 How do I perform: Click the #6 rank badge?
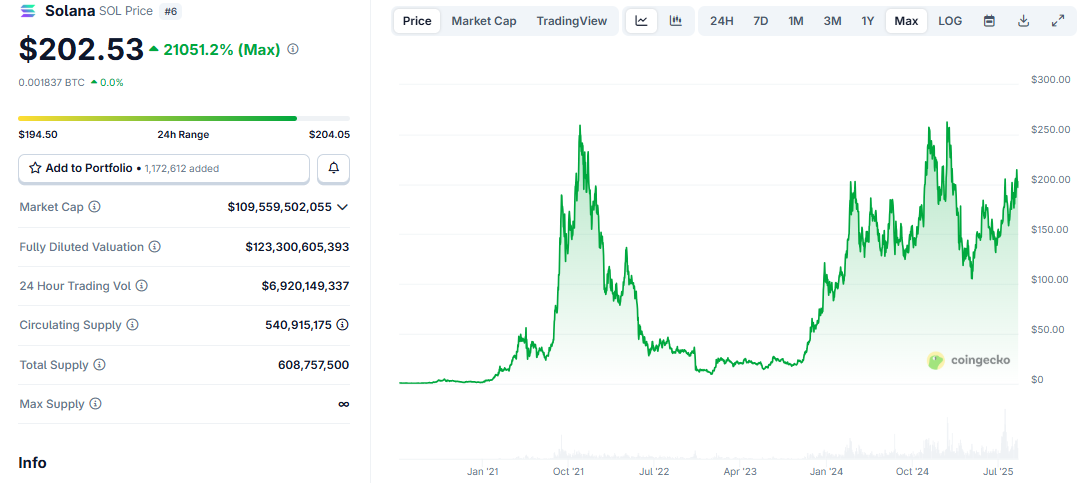click(169, 11)
